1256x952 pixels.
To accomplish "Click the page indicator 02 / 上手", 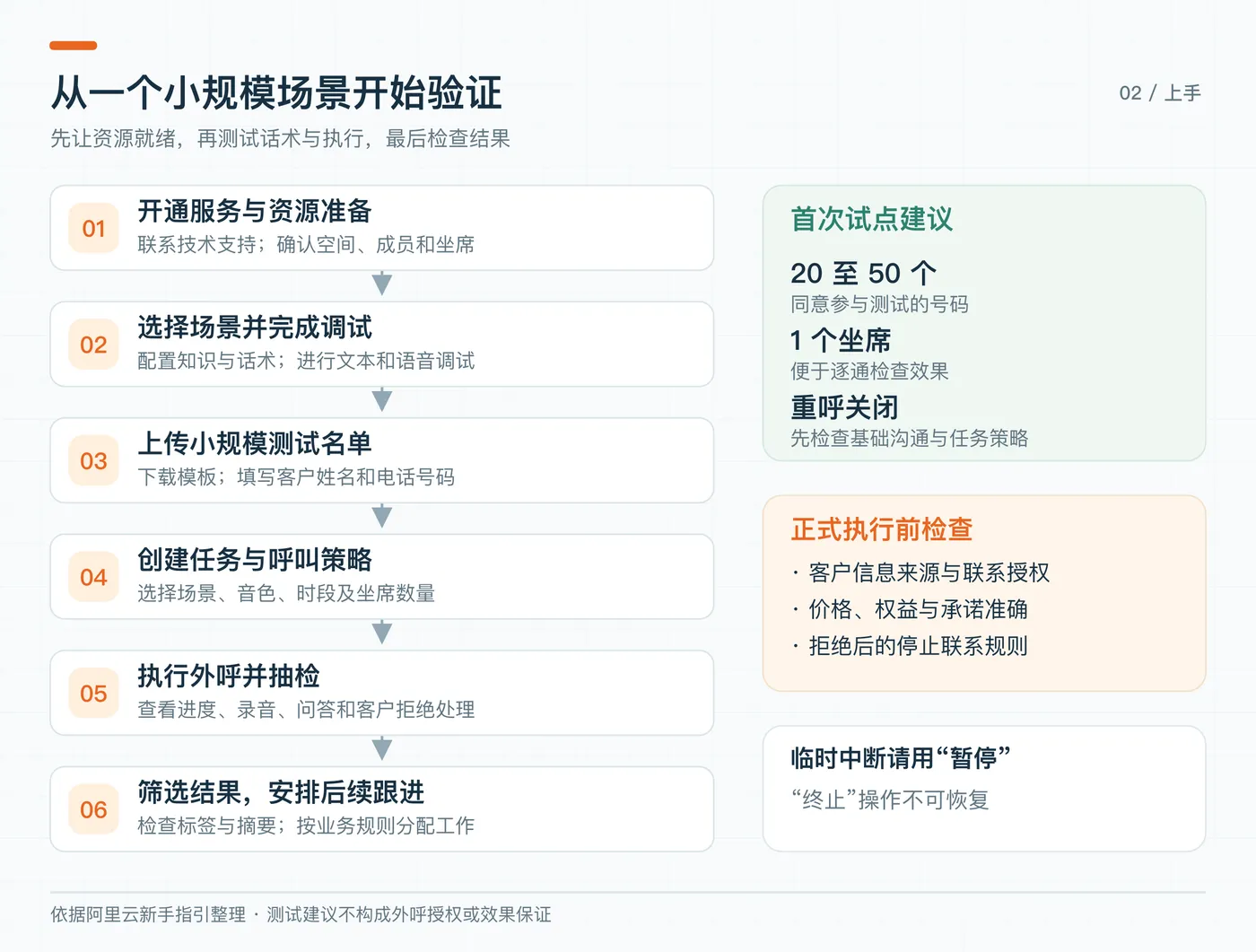I will coord(1160,93).
